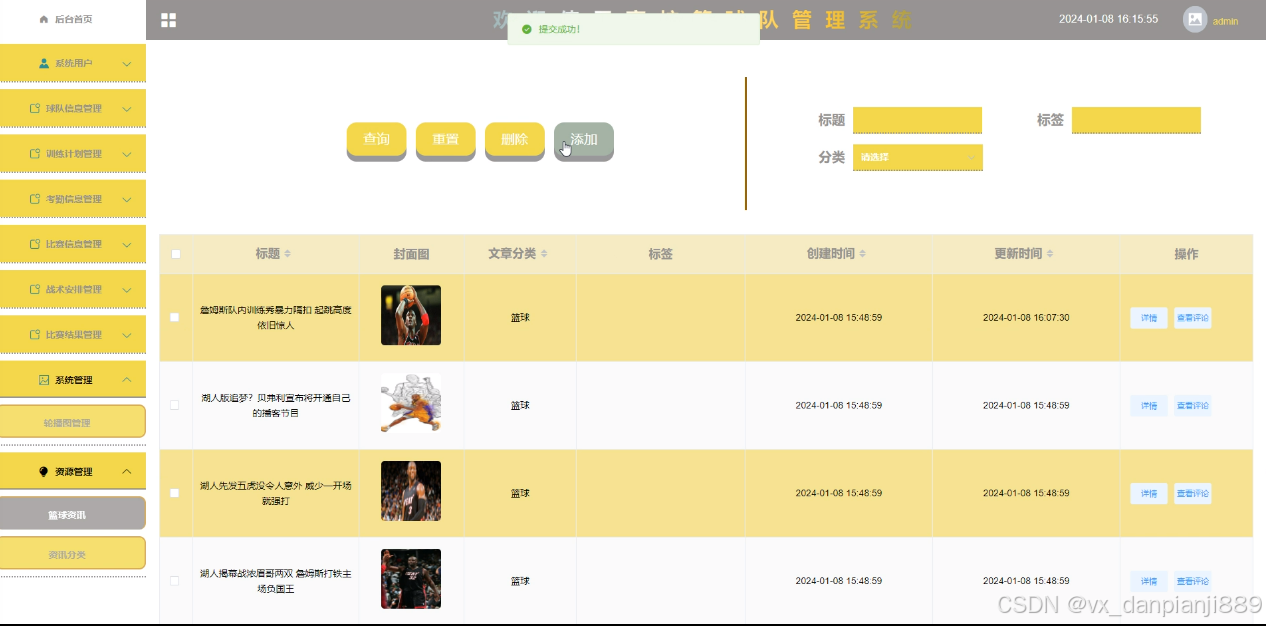Expand 比赛结果管理 with its chevron
Image resolution: width=1266 pixels, height=626 pixels.
(x=127, y=335)
